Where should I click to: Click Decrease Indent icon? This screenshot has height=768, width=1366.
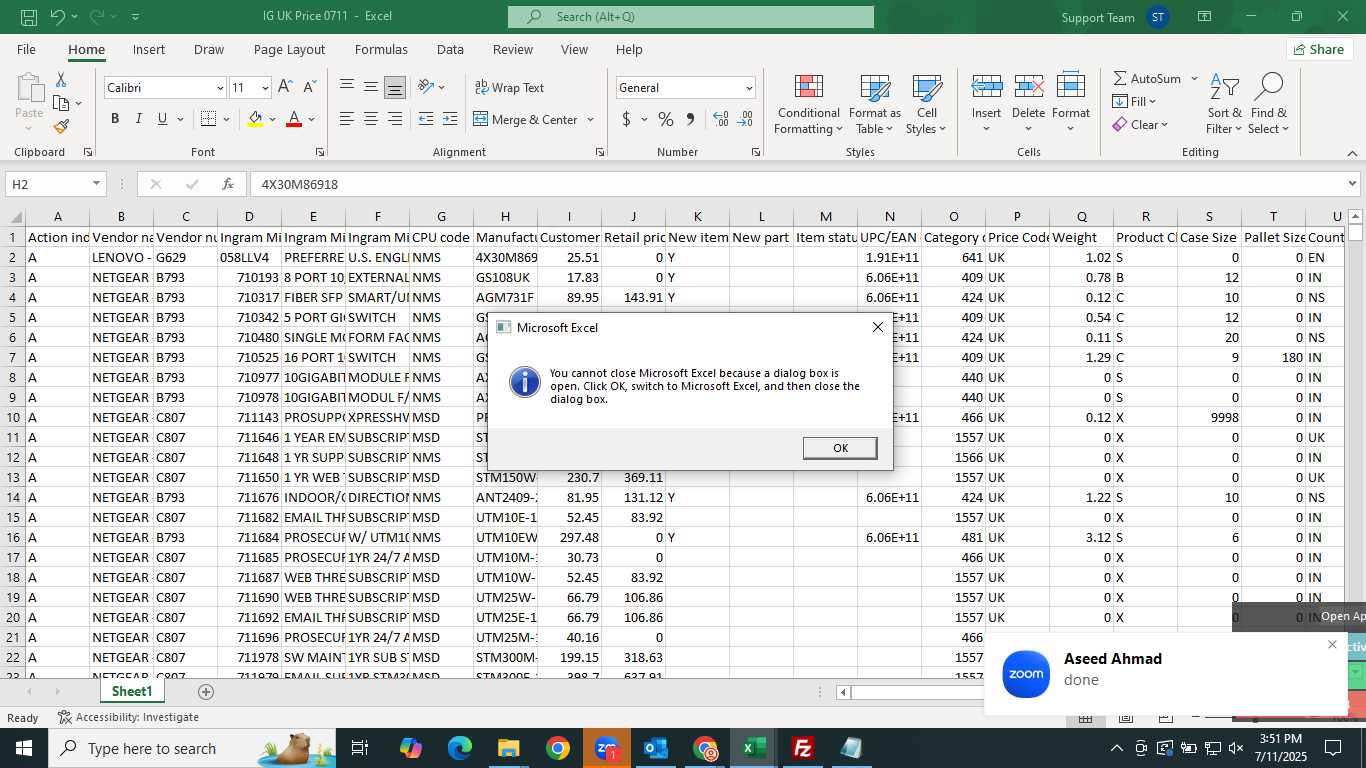pos(426,119)
